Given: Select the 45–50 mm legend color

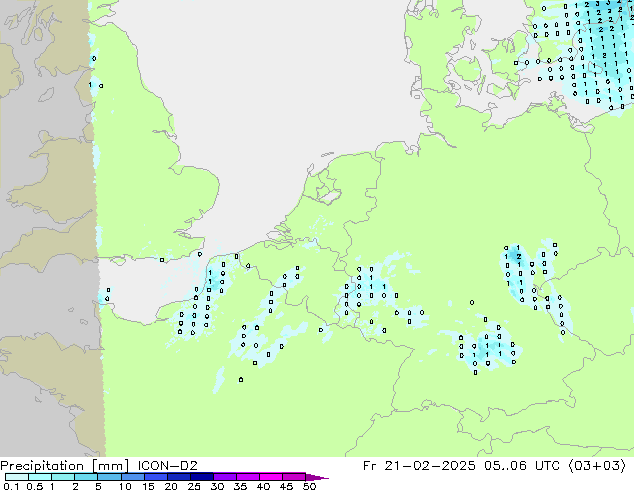Looking at the screenshot, I should tap(293, 477).
